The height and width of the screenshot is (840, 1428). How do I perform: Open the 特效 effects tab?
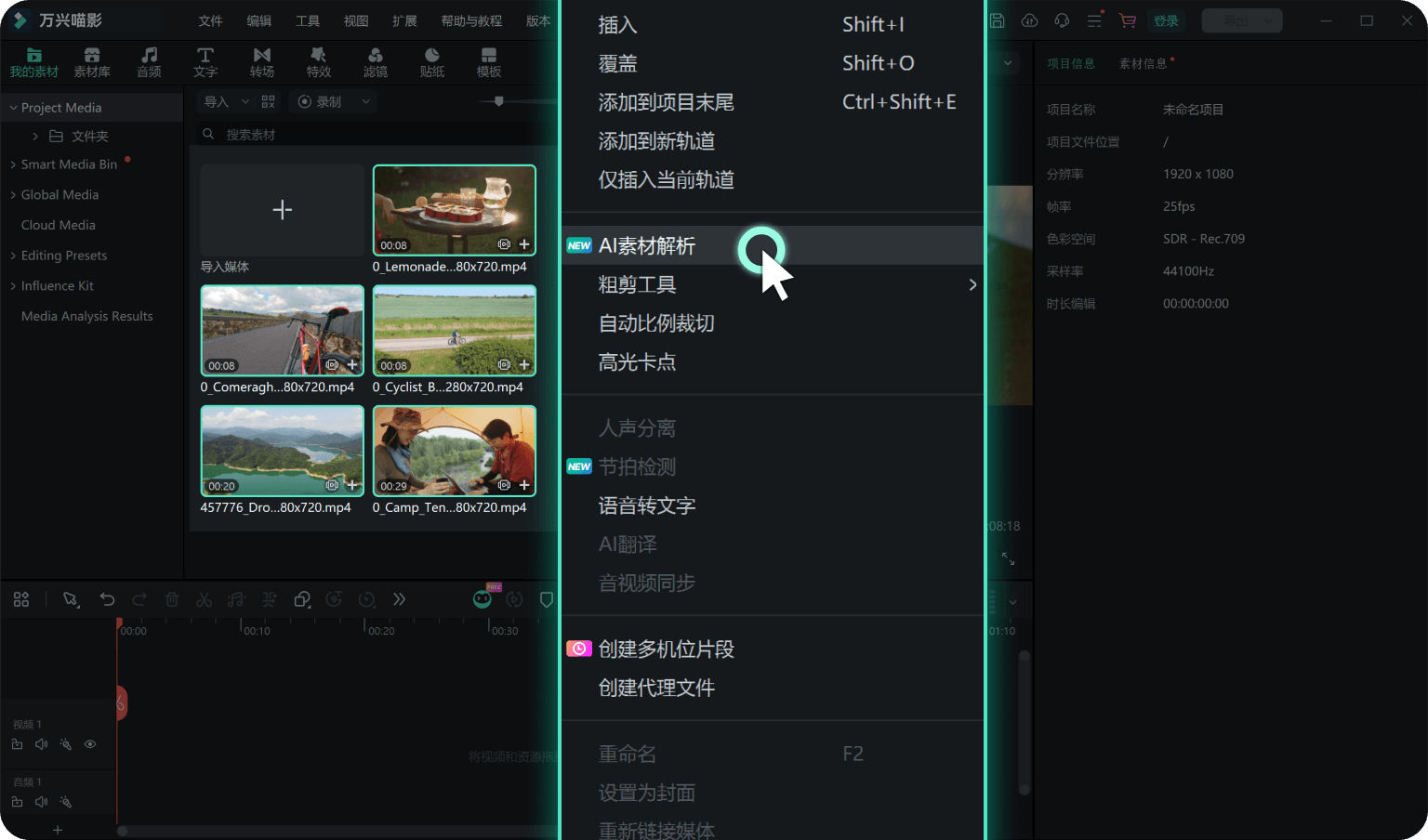coord(319,62)
